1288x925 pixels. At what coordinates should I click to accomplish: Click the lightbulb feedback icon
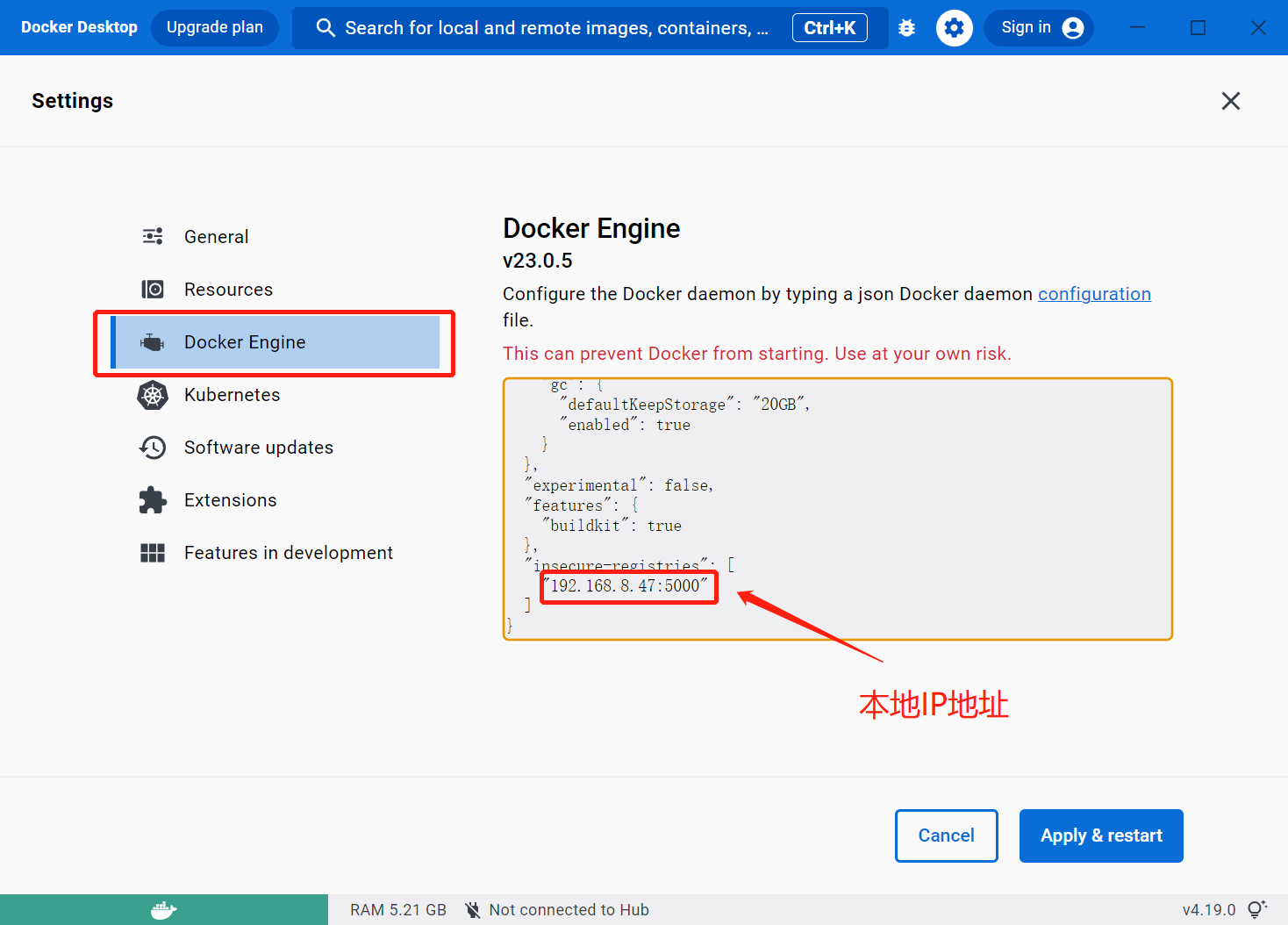click(1256, 909)
